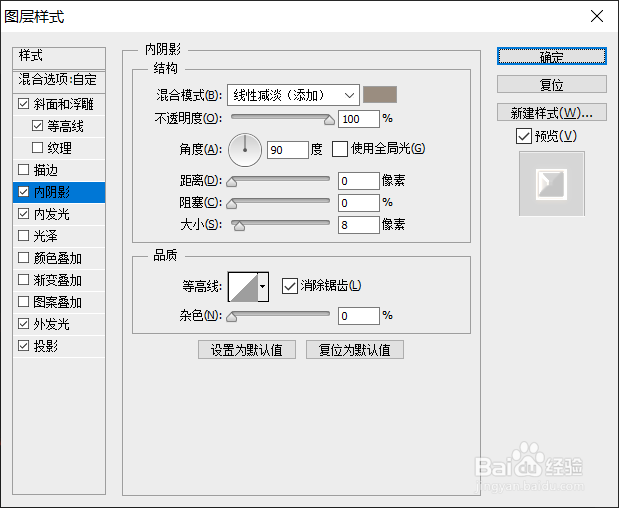Click the 大小 slider handle

point(239,226)
